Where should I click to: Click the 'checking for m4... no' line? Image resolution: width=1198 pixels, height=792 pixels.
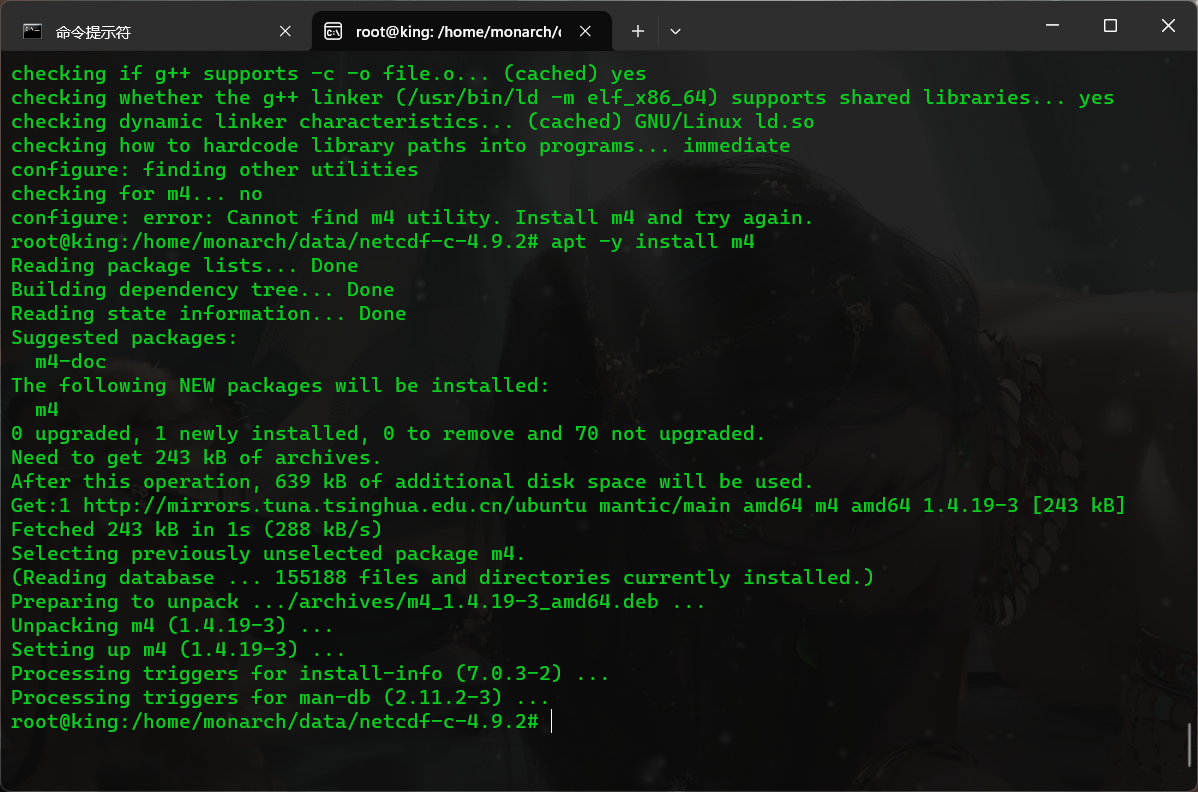pyautogui.click(x=136, y=193)
